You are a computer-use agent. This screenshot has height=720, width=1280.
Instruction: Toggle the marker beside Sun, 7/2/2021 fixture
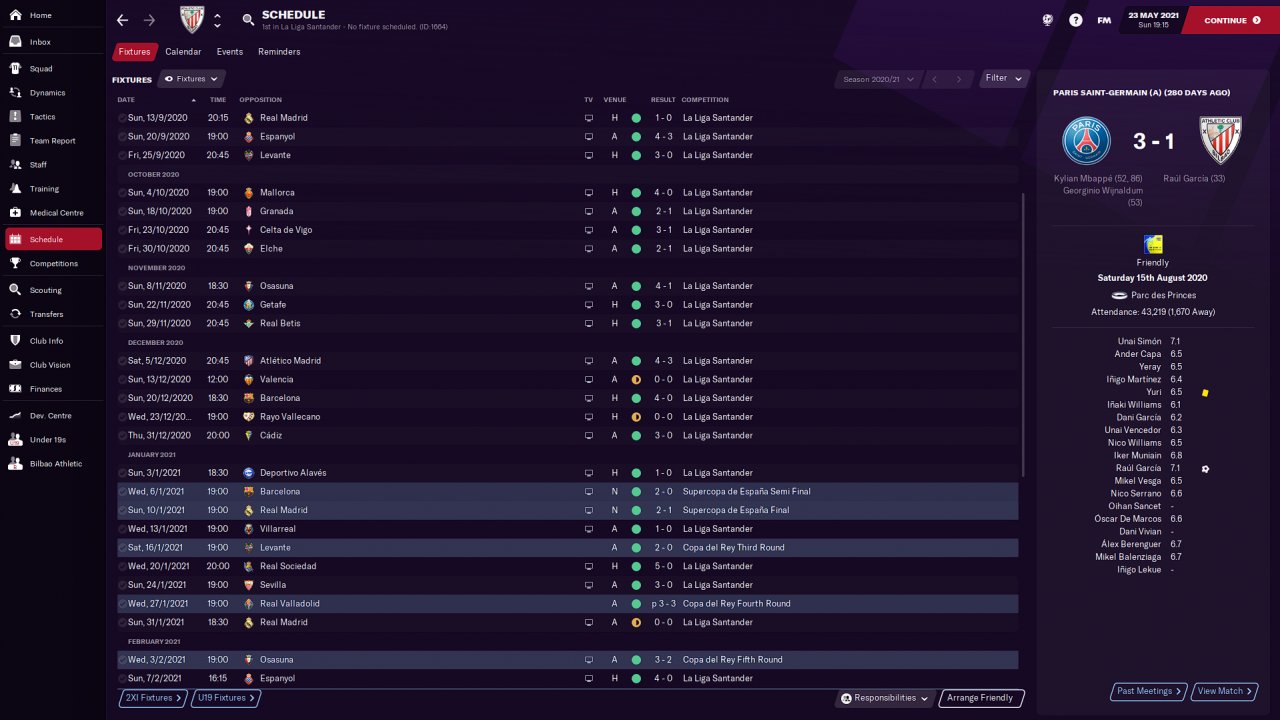click(122, 679)
